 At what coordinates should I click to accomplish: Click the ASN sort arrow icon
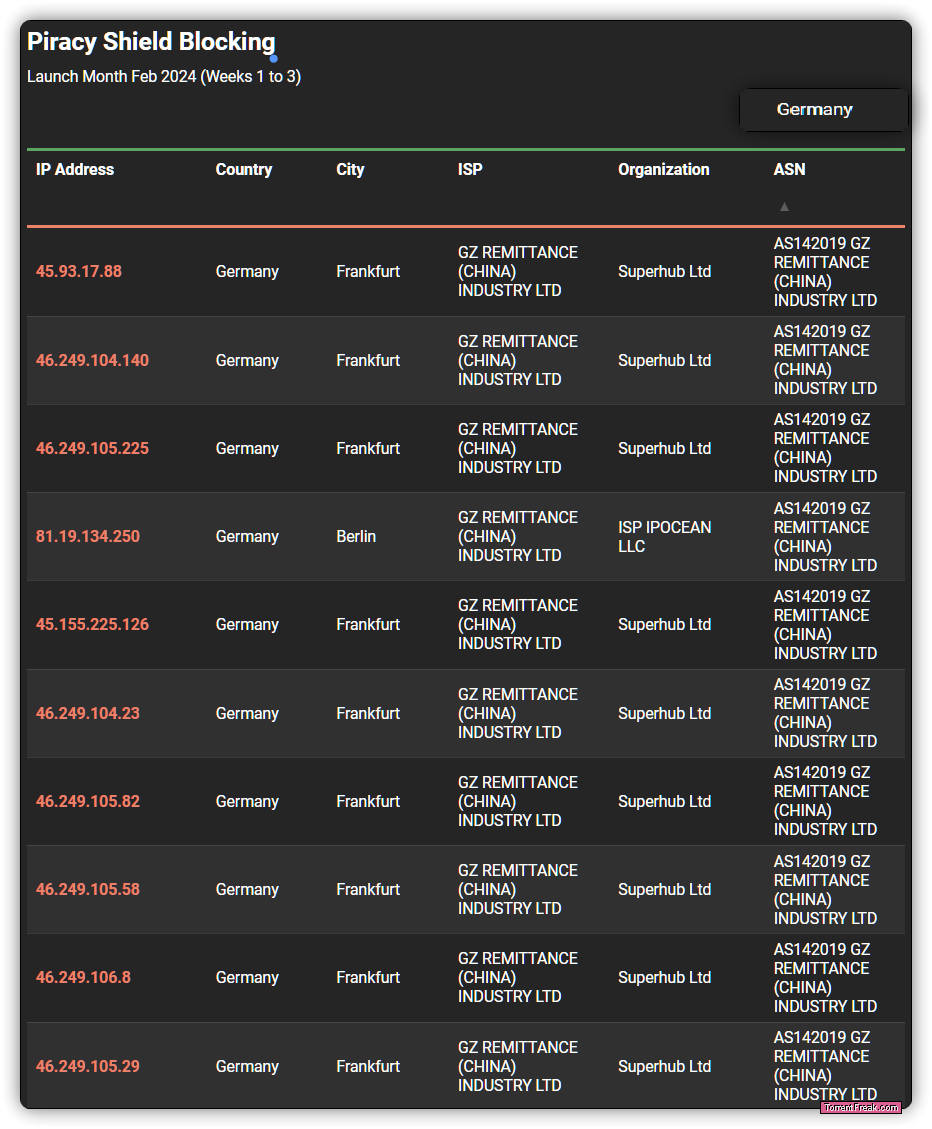coord(784,207)
